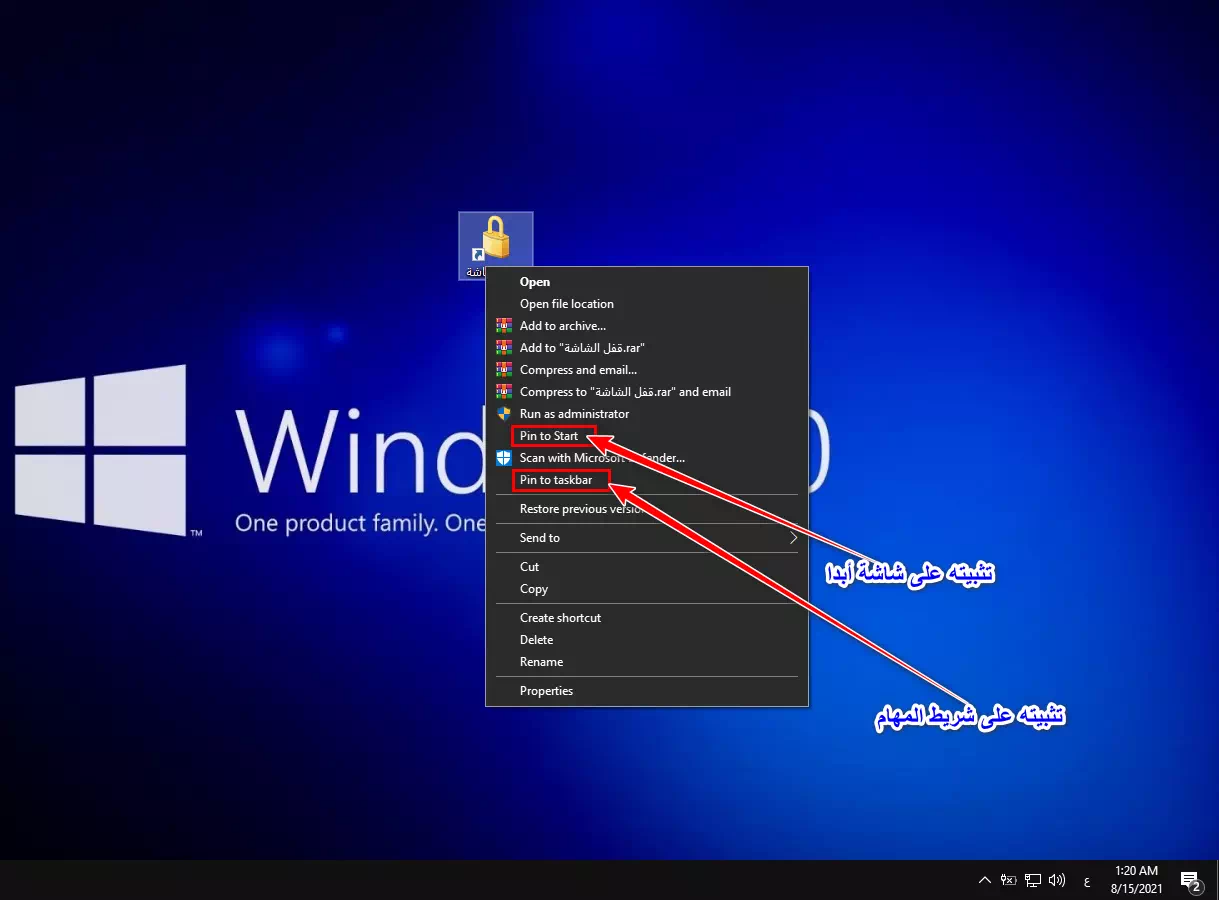This screenshot has width=1219, height=900.
Task: Select Open from the context menu
Action: 535,282
